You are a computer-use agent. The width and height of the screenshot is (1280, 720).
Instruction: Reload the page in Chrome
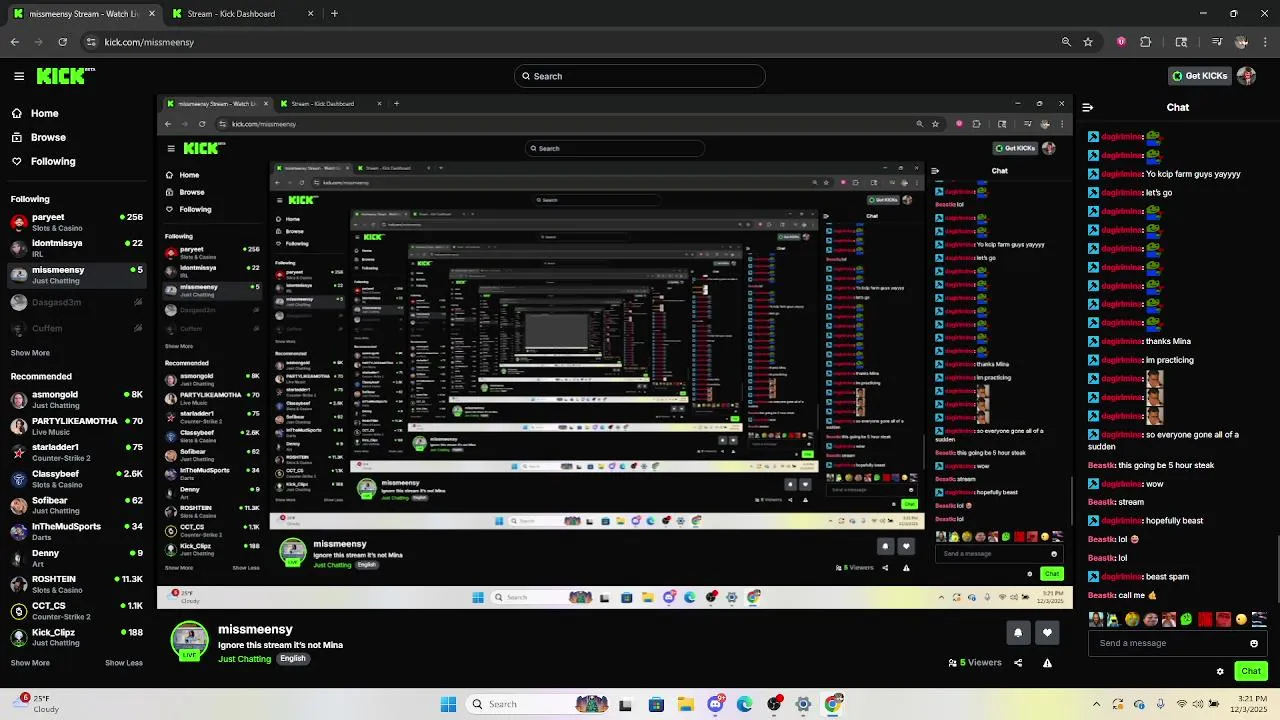point(63,42)
